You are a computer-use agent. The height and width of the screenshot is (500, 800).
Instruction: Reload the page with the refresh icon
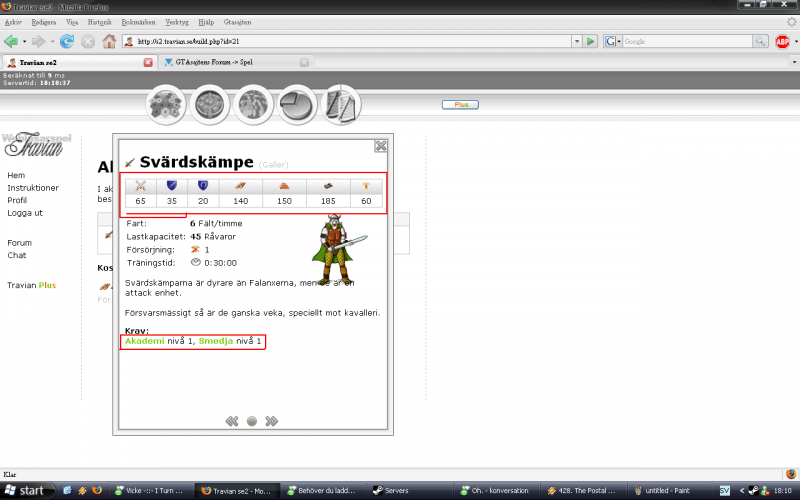67,41
